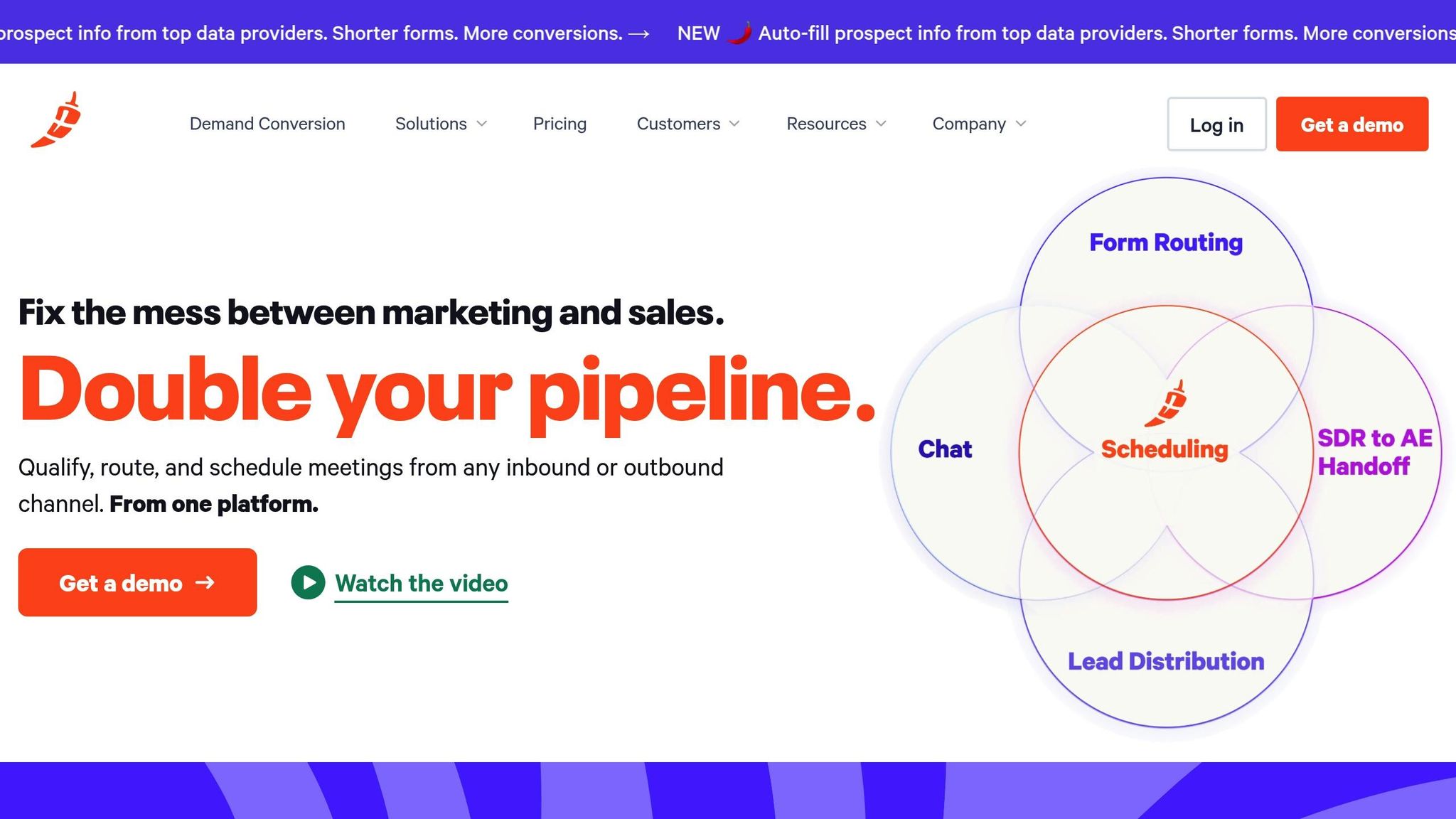Image resolution: width=1456 pixels, height=819 pixels.
Task: Click the Scheduling label in center circle
Action: pos(1165,449)
